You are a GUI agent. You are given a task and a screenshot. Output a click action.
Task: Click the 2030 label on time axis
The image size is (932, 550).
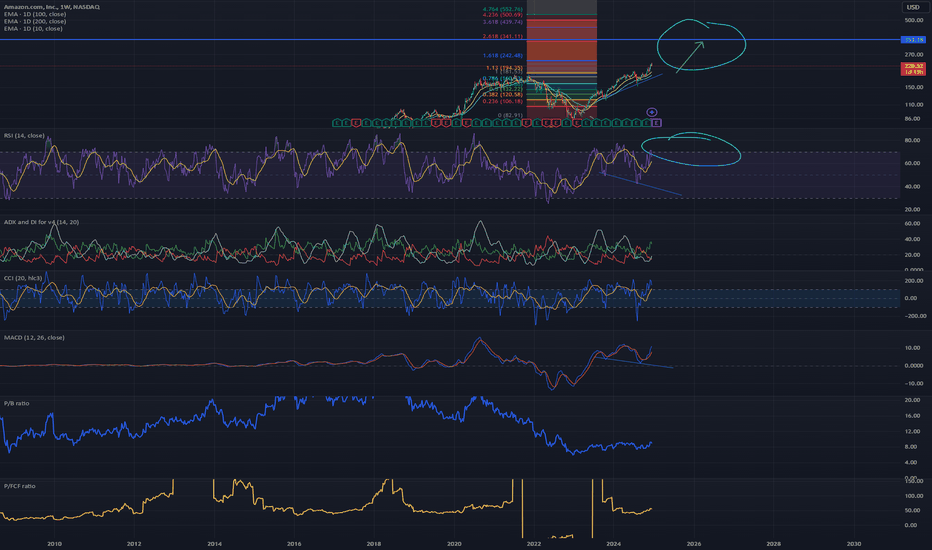click(x=853, y=543)
